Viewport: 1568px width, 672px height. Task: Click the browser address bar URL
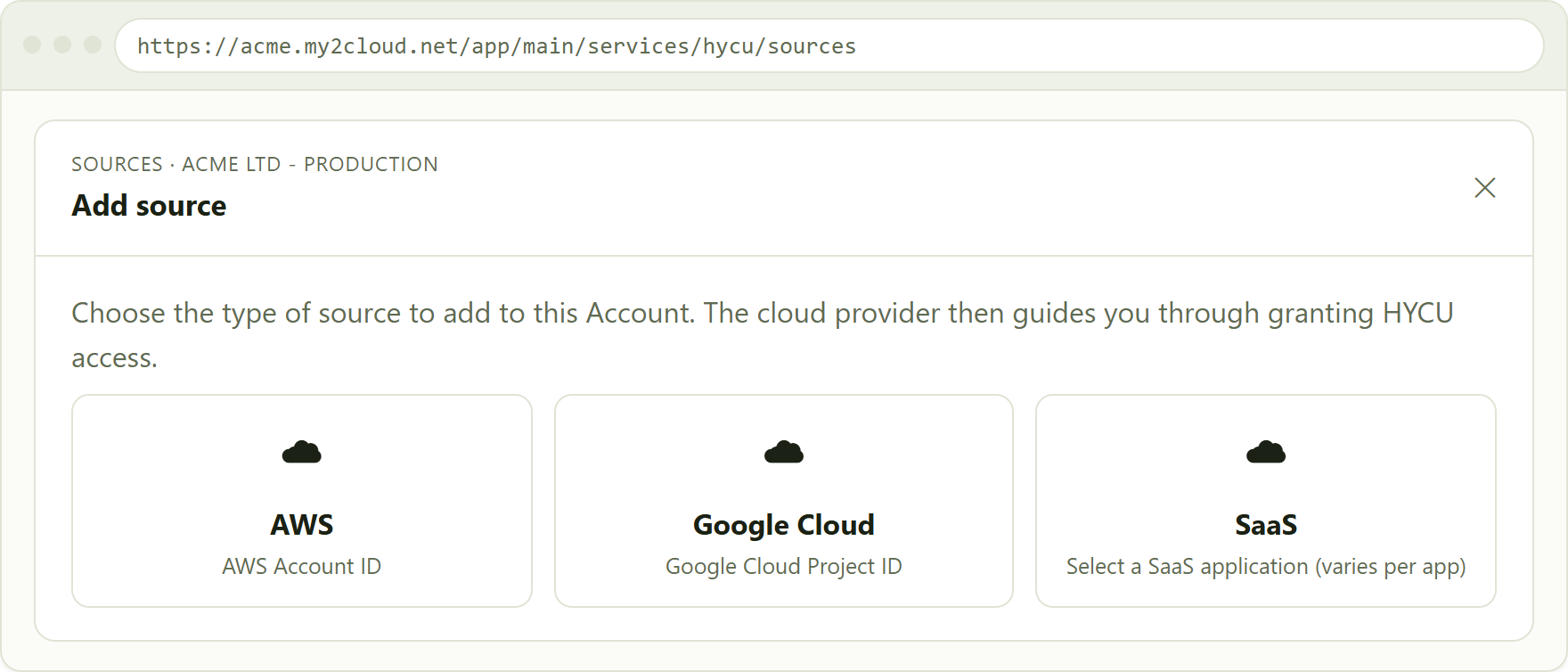[496, 46]
